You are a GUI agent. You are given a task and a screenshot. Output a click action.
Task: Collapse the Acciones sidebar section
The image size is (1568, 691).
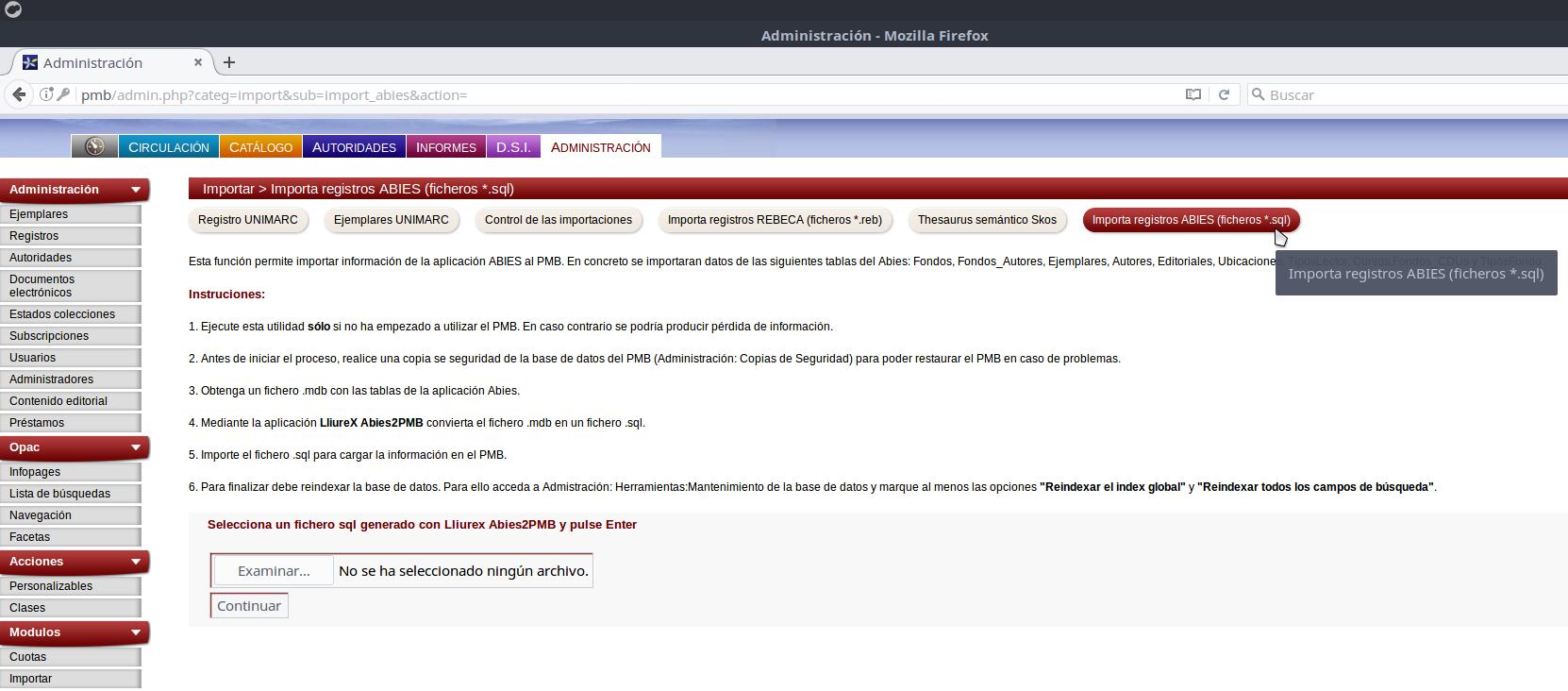point(136,562)
